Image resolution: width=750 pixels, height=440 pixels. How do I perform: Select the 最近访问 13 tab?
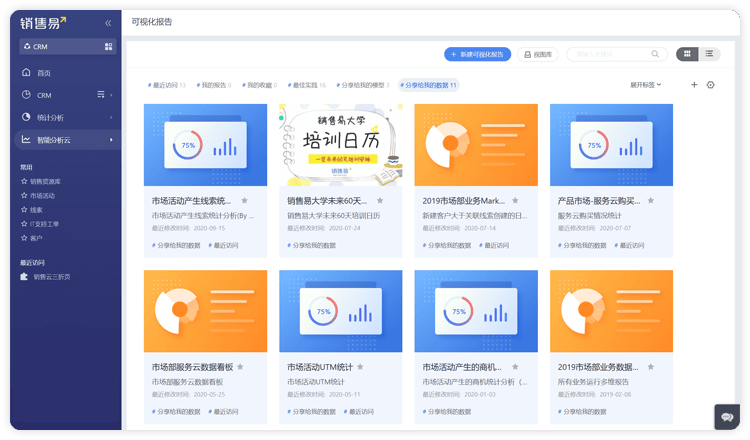click(x=166, y=85)
